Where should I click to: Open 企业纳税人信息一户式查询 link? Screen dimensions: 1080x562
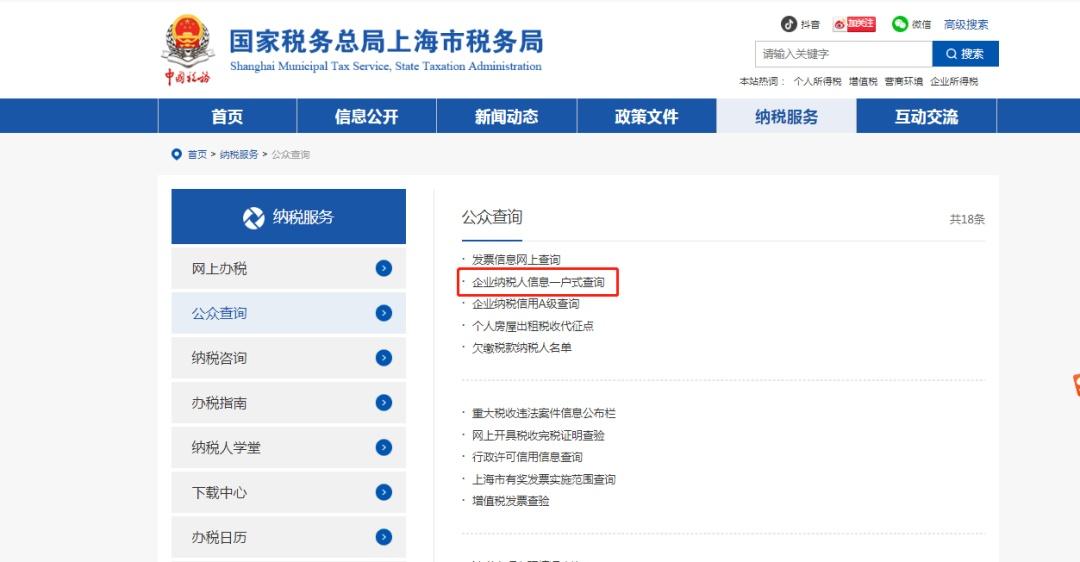(x=538, y=282)
